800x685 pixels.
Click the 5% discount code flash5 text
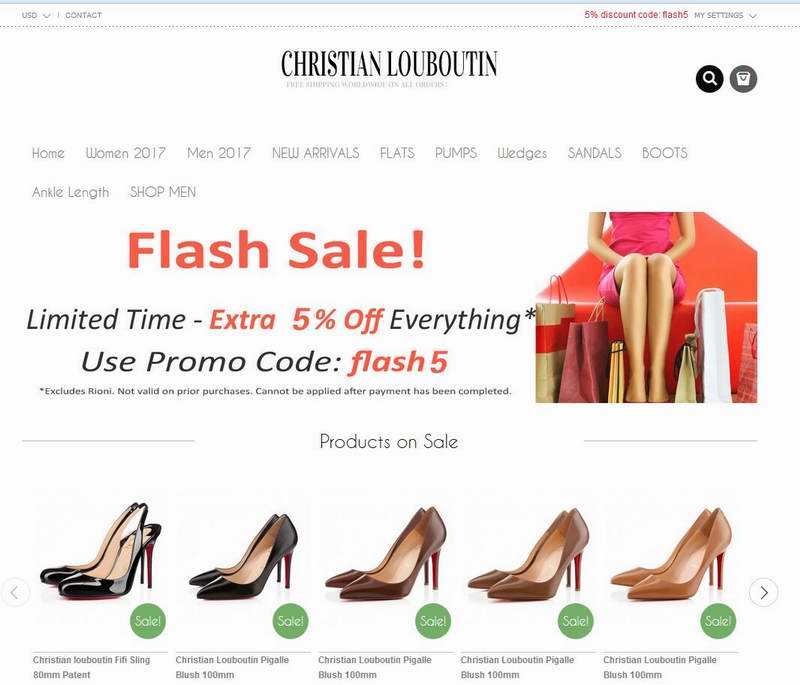tap(636, 15)
